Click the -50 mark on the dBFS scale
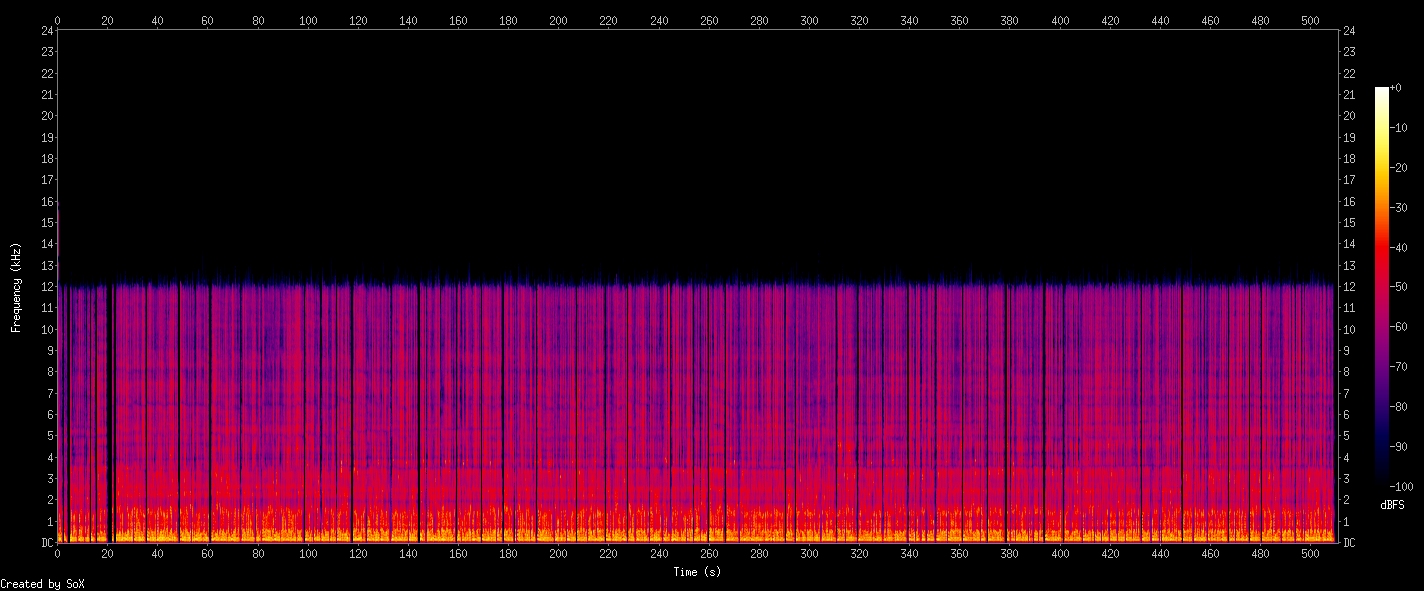Image resolution: width=1424 pixels, height=591 pixels. (x=1400, y=287)
